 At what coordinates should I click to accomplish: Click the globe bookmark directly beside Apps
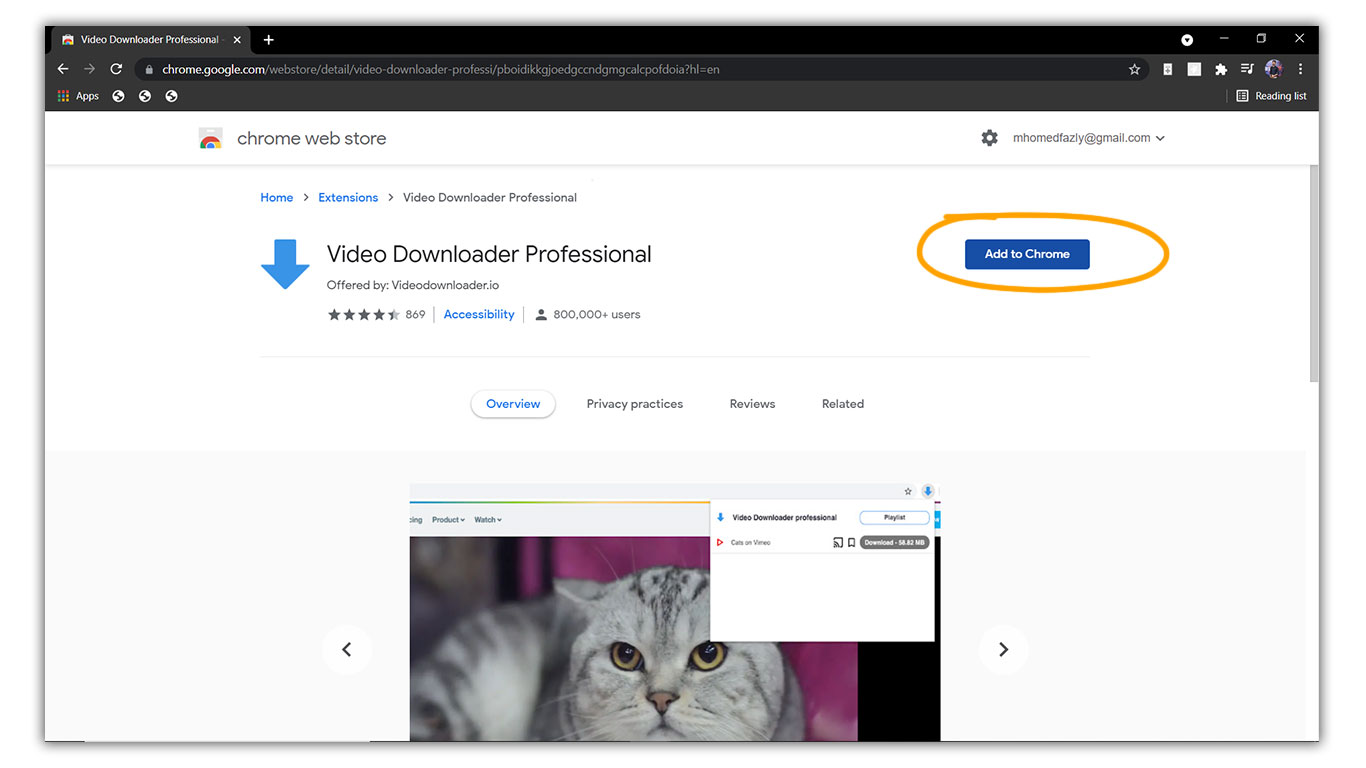(x=118, y=96)
